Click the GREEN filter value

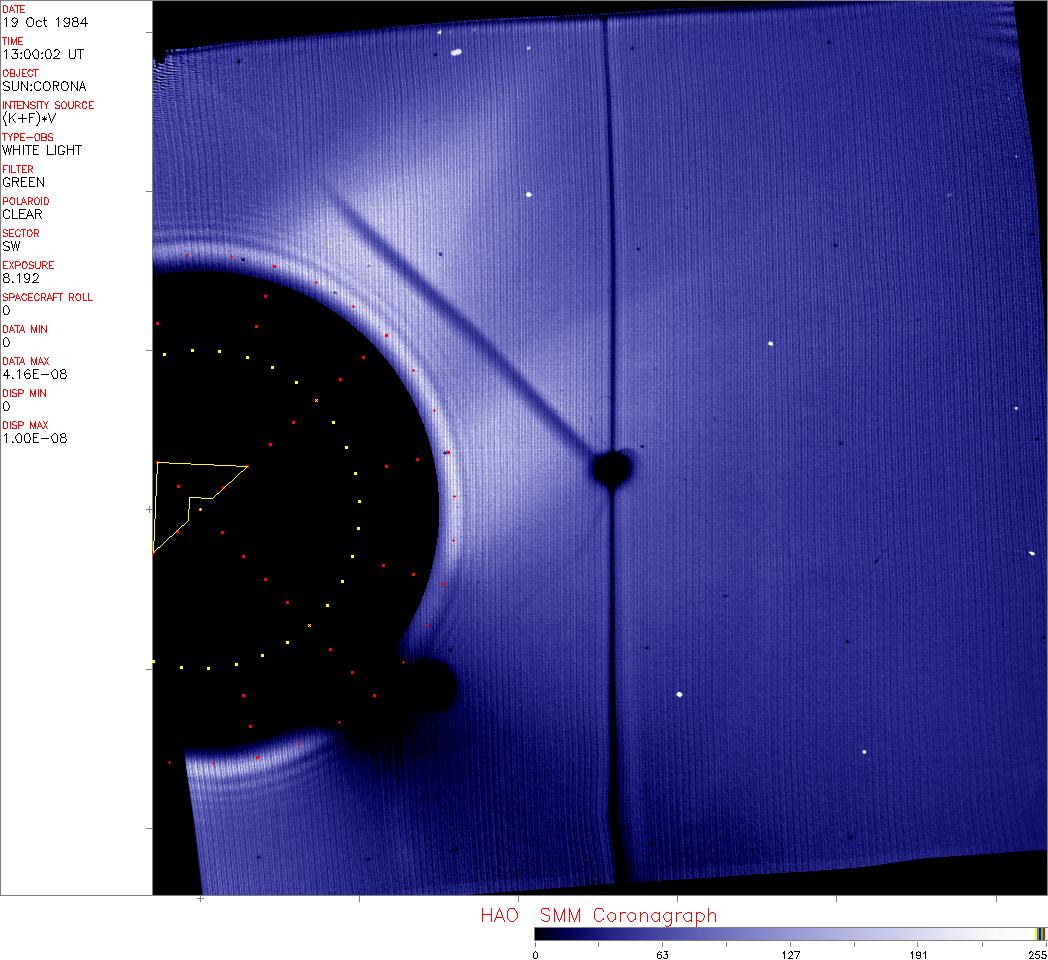23,182
